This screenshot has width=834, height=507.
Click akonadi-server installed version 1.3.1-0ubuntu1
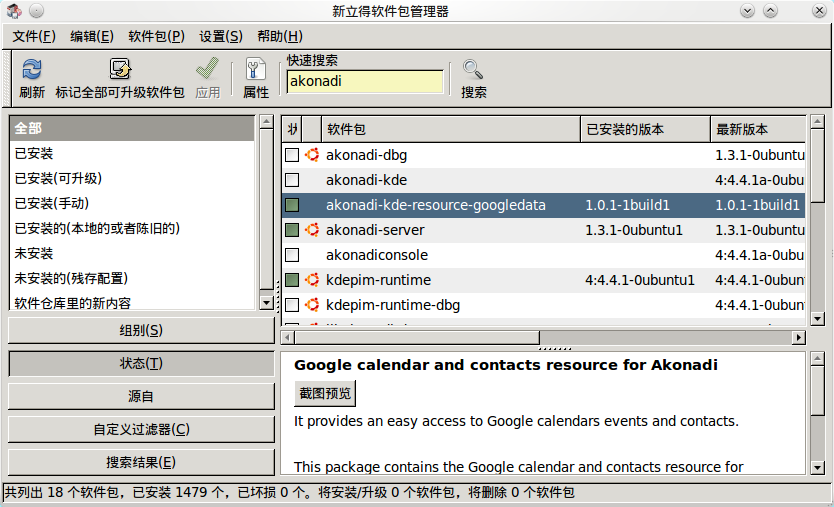(633, 230)
